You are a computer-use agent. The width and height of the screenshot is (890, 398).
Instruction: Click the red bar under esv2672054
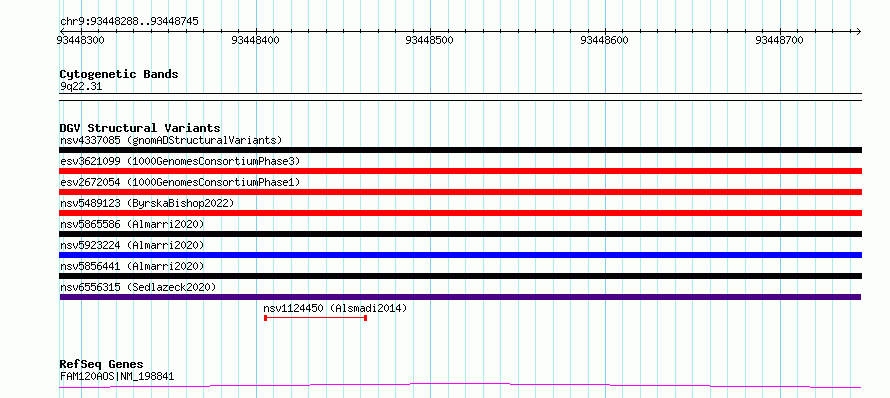pyautogui.click(x=460, y=192)
